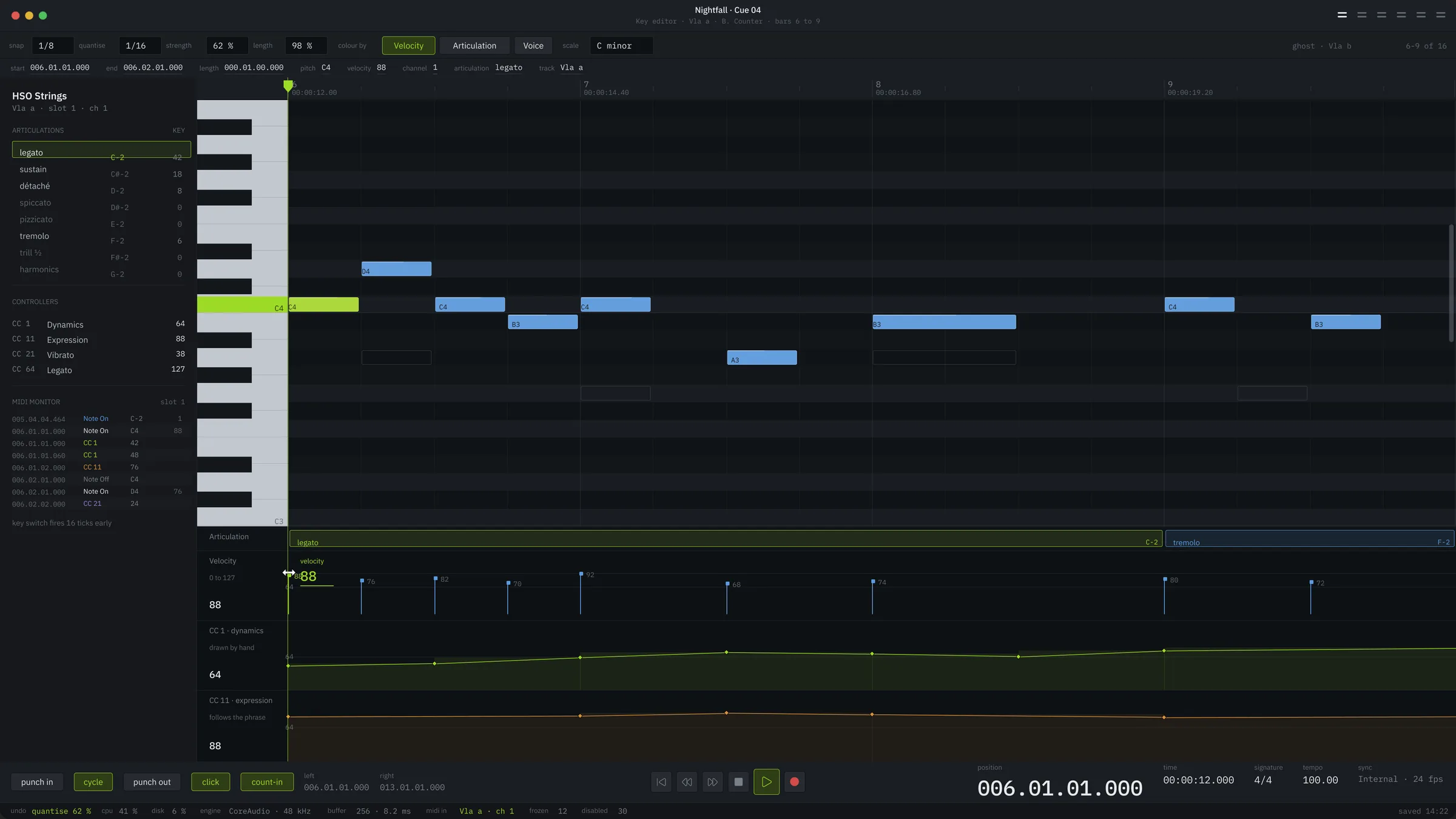Click the sync Internal · 24 fps setting
This screenshot has height=819, width=1456.
pyautogui.click(x=1400, y=780)
